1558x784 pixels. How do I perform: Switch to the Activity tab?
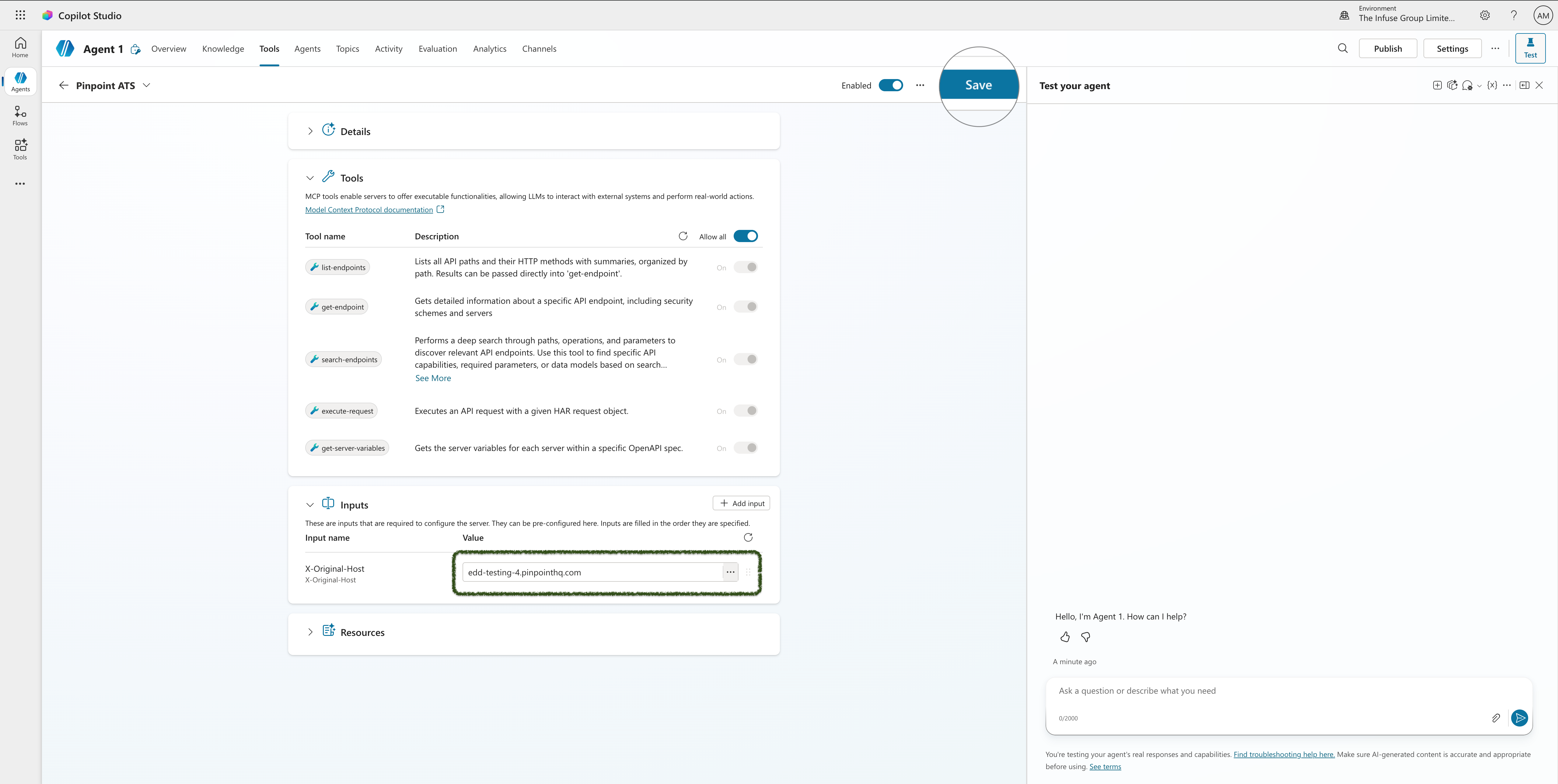388,49
